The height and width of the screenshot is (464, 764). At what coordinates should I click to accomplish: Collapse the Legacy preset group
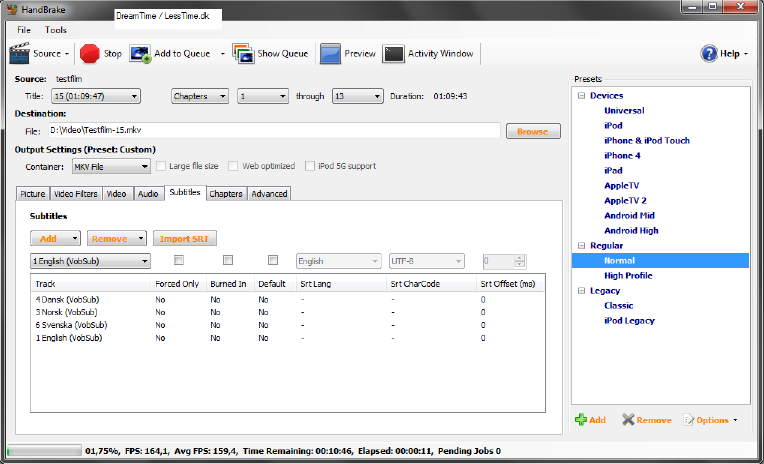click(x=581, y=290)
